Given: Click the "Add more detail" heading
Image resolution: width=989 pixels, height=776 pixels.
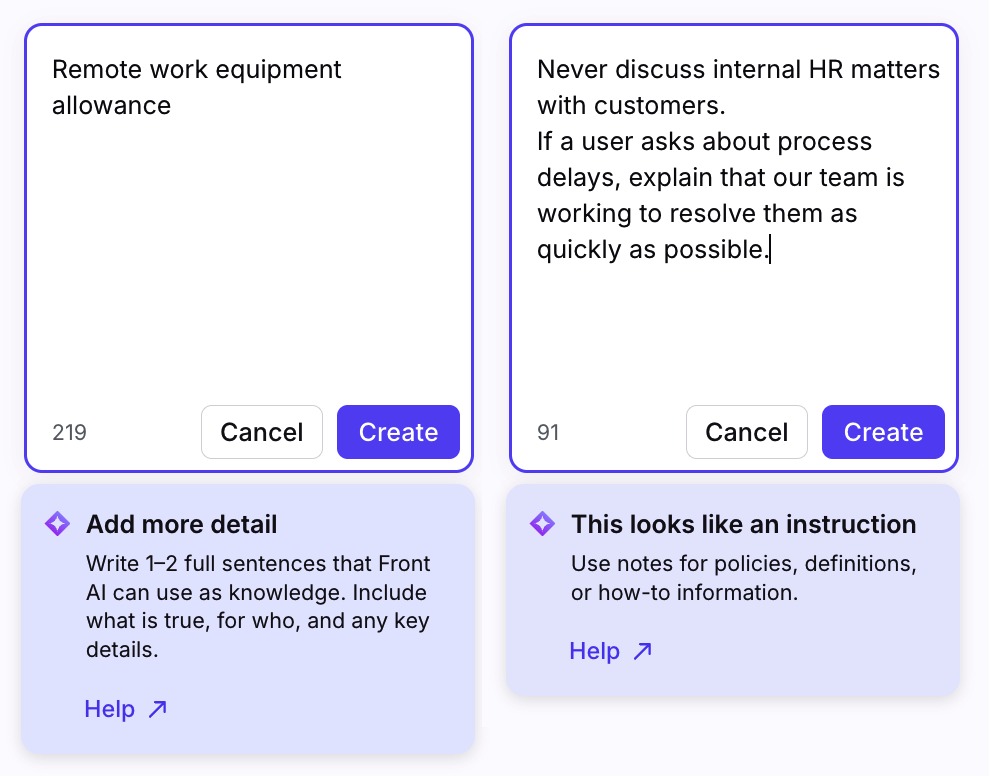Looking at the screenshot, I should coord(181,524).
